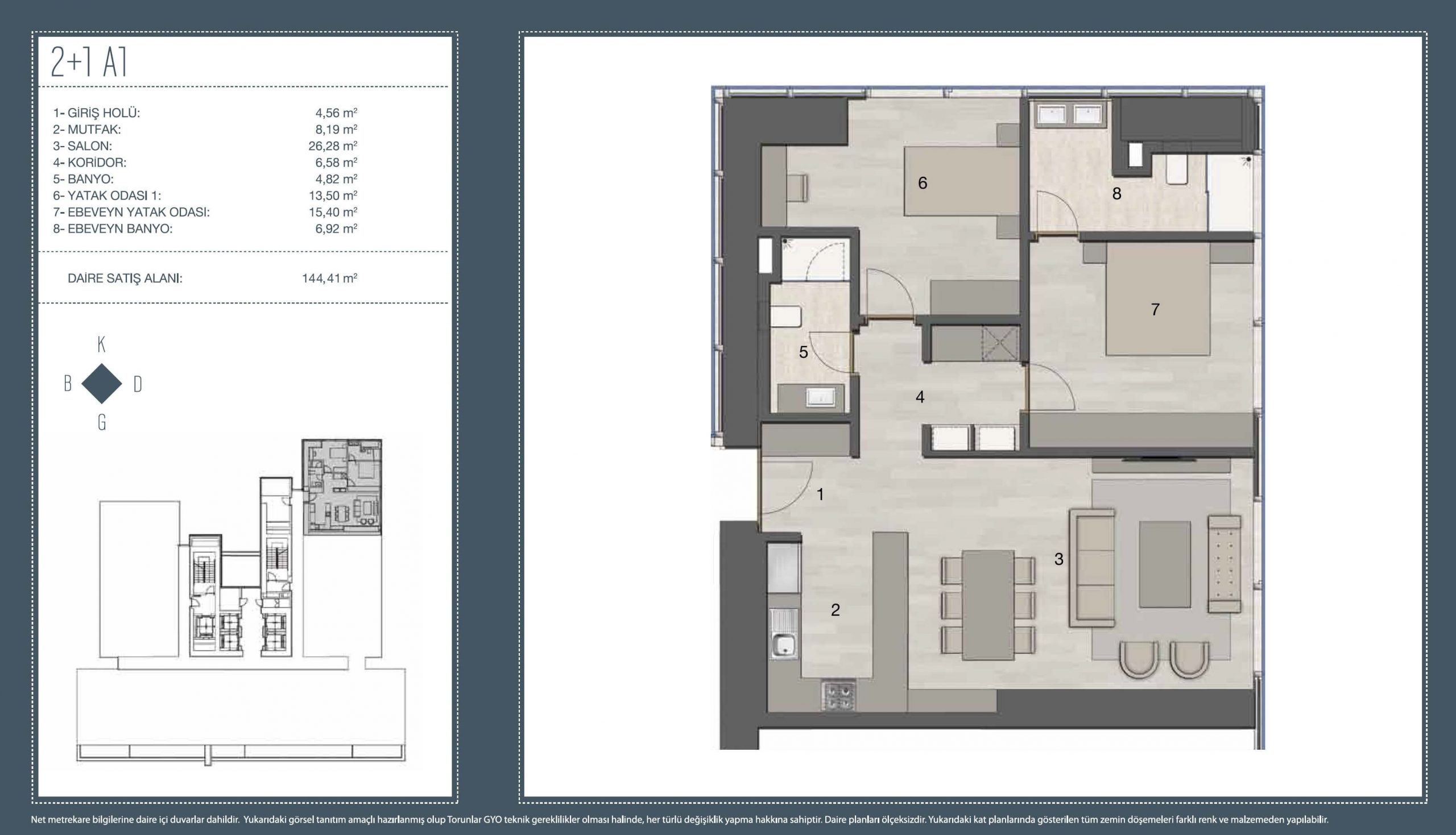The height and width of the screenshot is (835, 1456).
Task: Click room number 4 corridor label
Action: click(x=920, y=397)
